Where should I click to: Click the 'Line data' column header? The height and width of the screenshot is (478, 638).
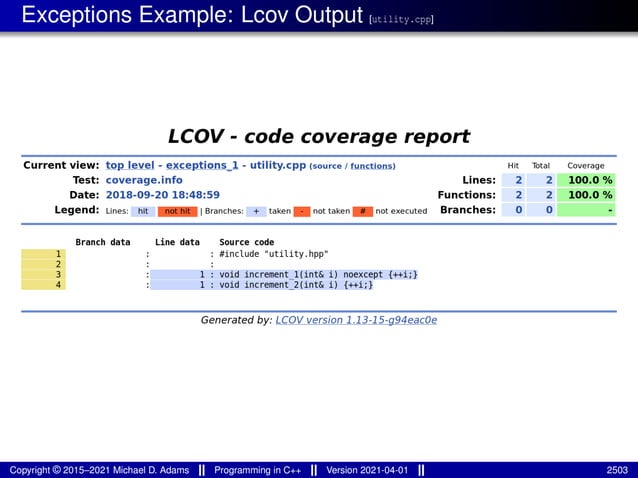177,242
